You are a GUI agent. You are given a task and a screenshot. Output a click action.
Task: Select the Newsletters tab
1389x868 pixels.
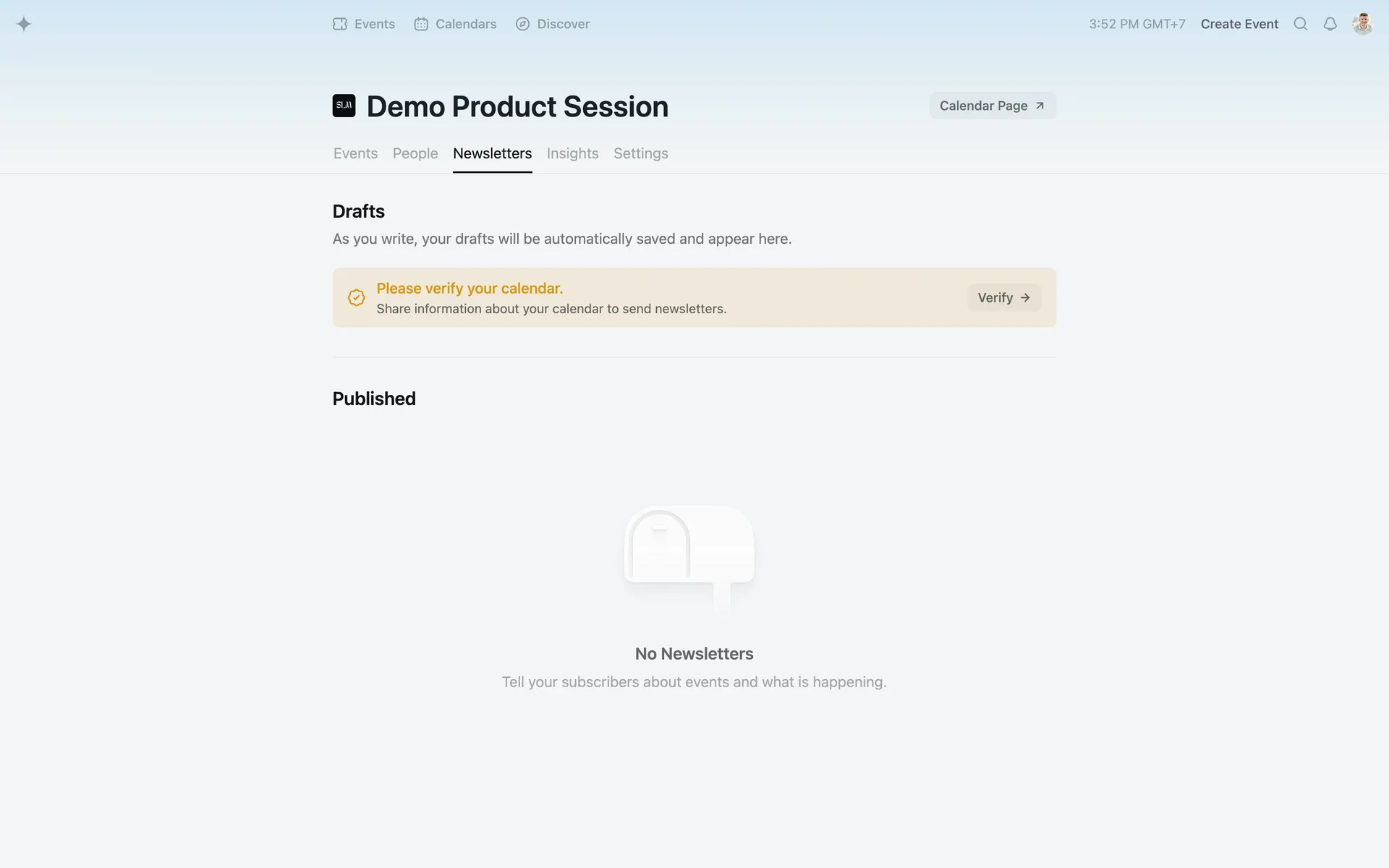(492, 153)
